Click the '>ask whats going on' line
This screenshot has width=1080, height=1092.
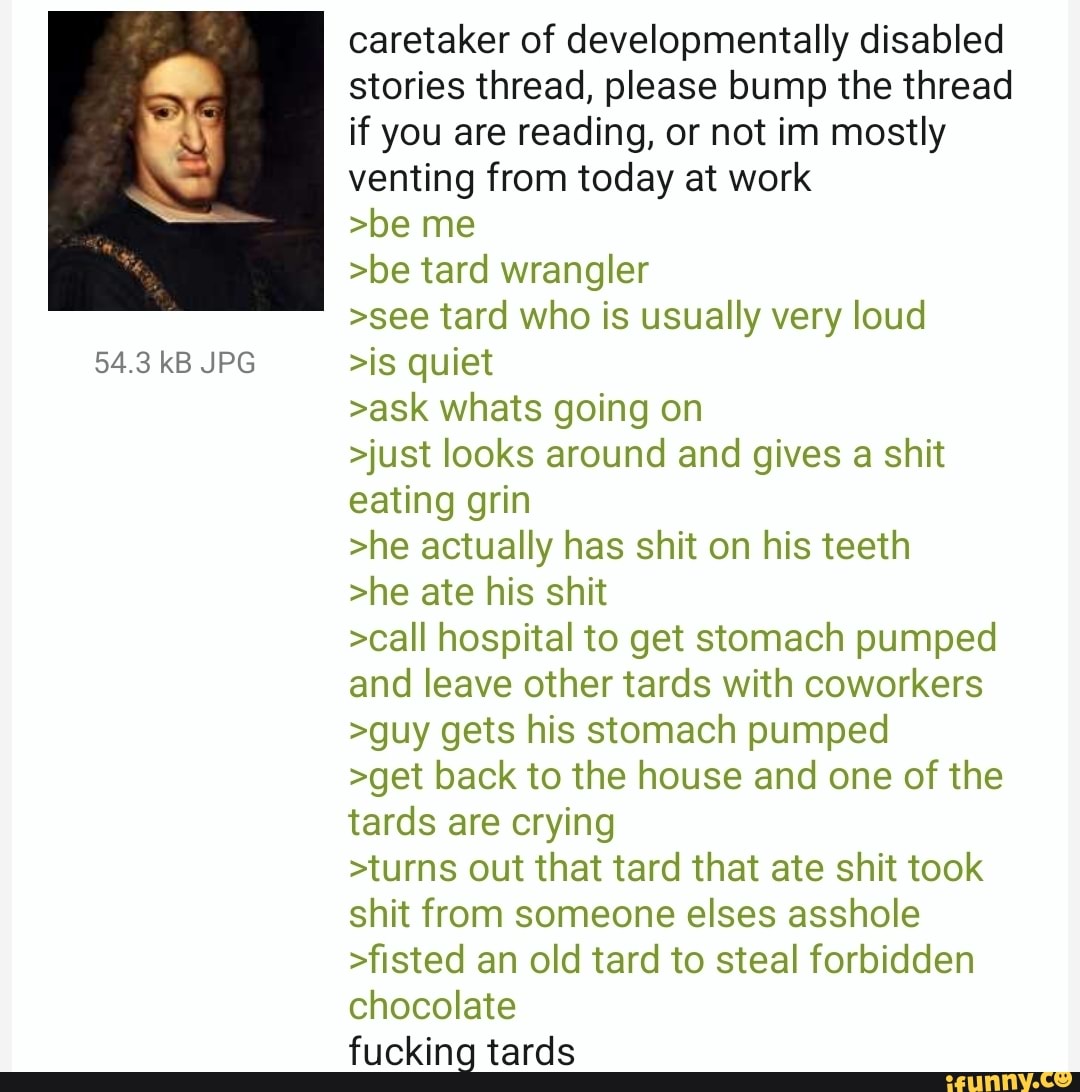click(x=526, y=408)
